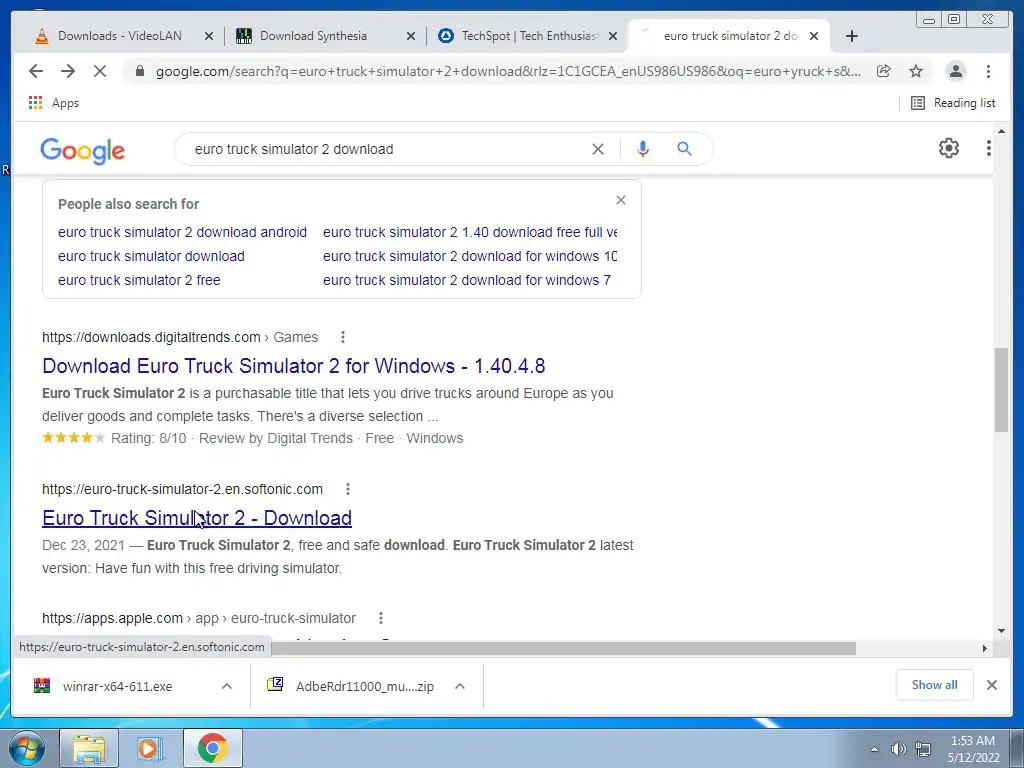Close the euro truck simulator 2 tab
Screen dimensions: 1024x768
[x=814, y=36]
